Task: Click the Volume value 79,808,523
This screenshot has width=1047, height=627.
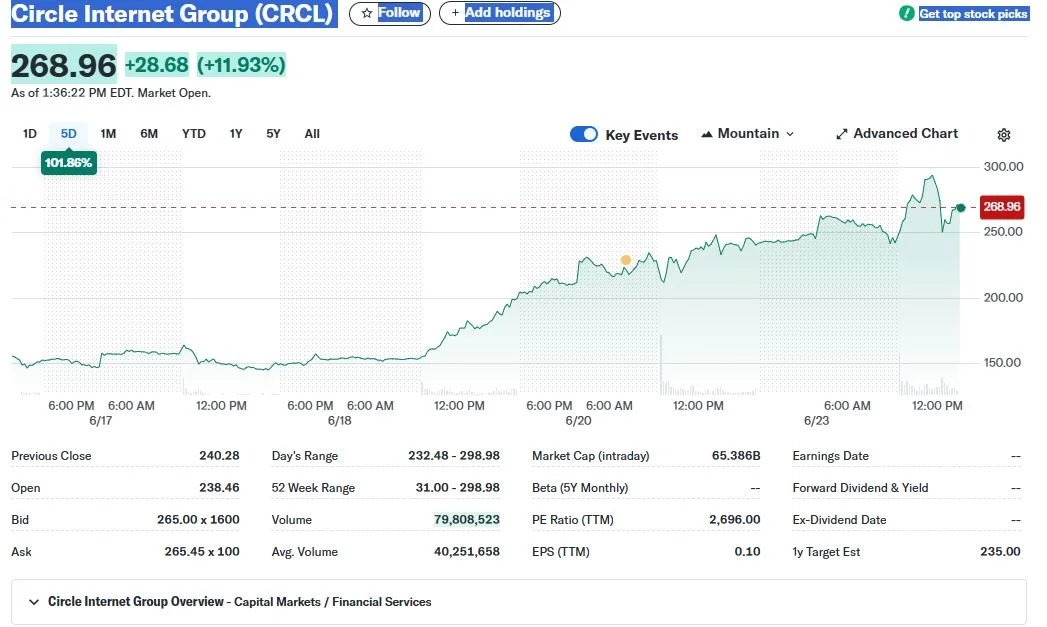Action: pos(467,519)
